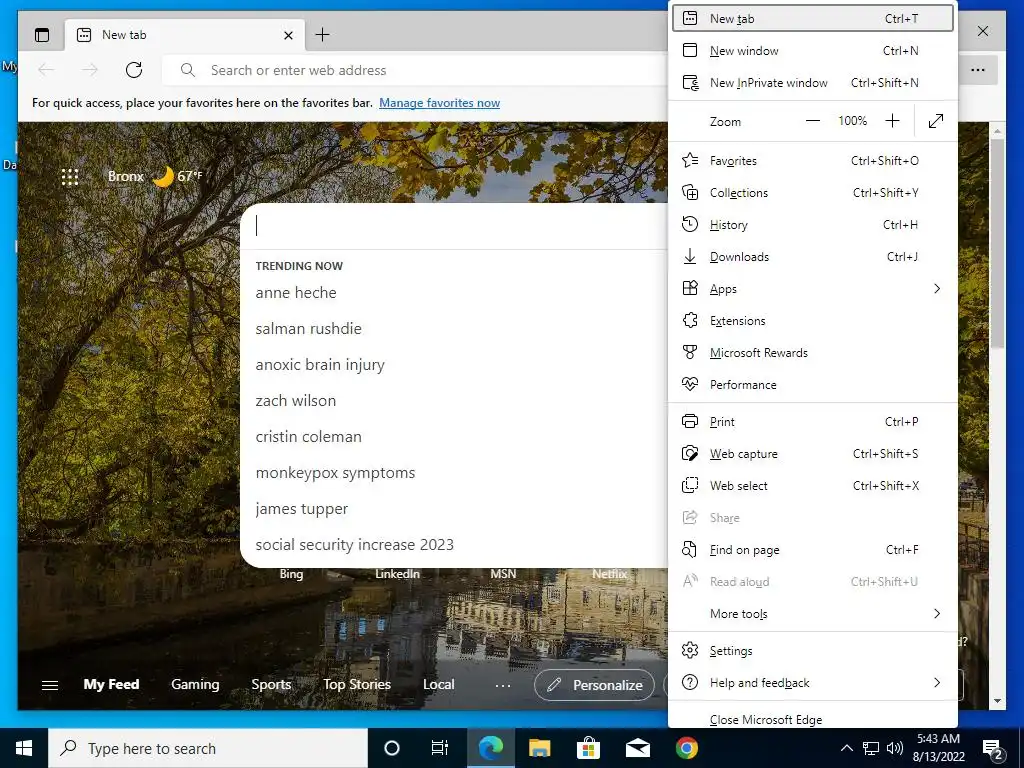The height and width of the screenshot is (768, 1024).
Task: Decrease zoom with minus button
Action: tap(812, 121)
